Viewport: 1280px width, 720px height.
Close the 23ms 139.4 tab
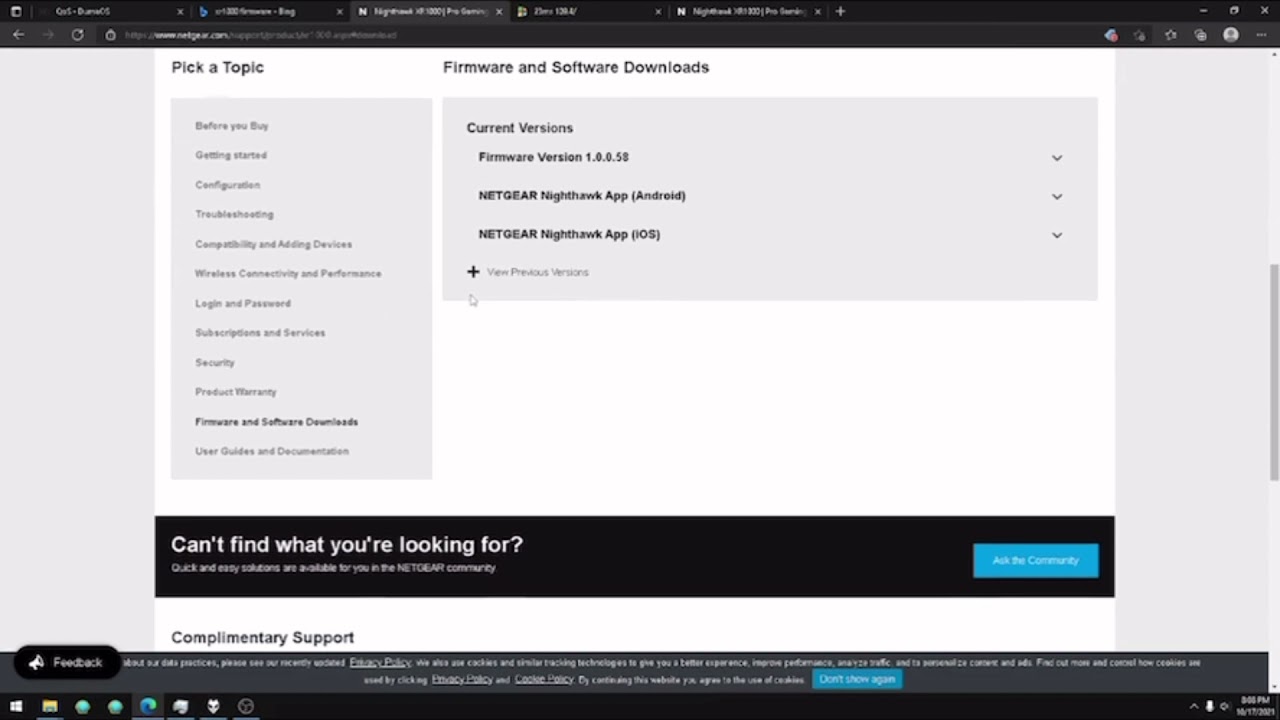[658, 12]
